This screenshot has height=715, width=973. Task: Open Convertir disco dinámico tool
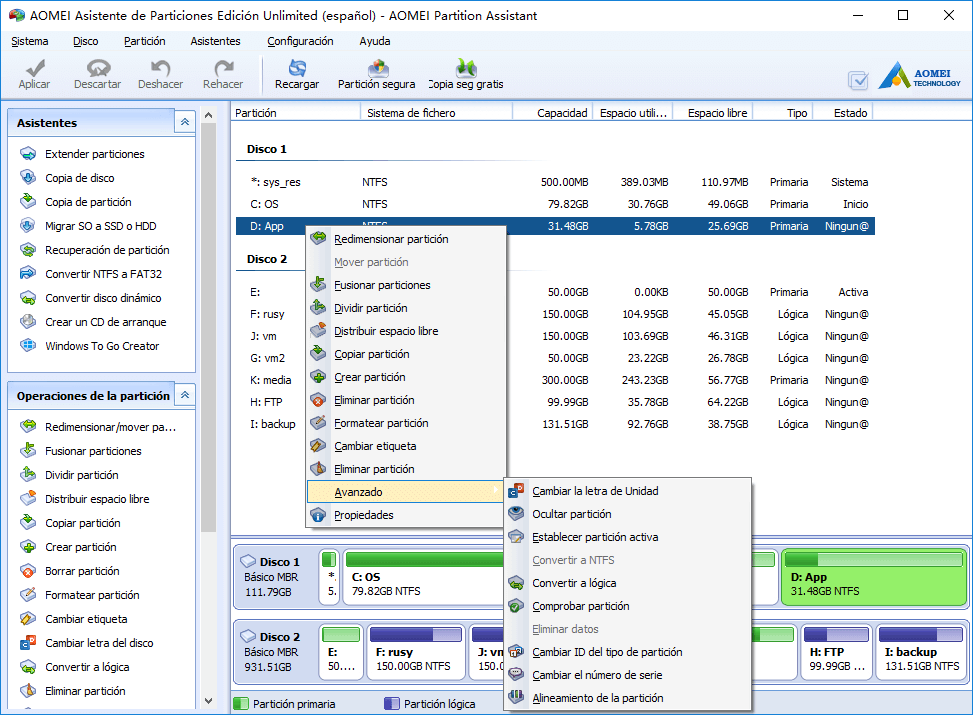(x=103, y=298)
